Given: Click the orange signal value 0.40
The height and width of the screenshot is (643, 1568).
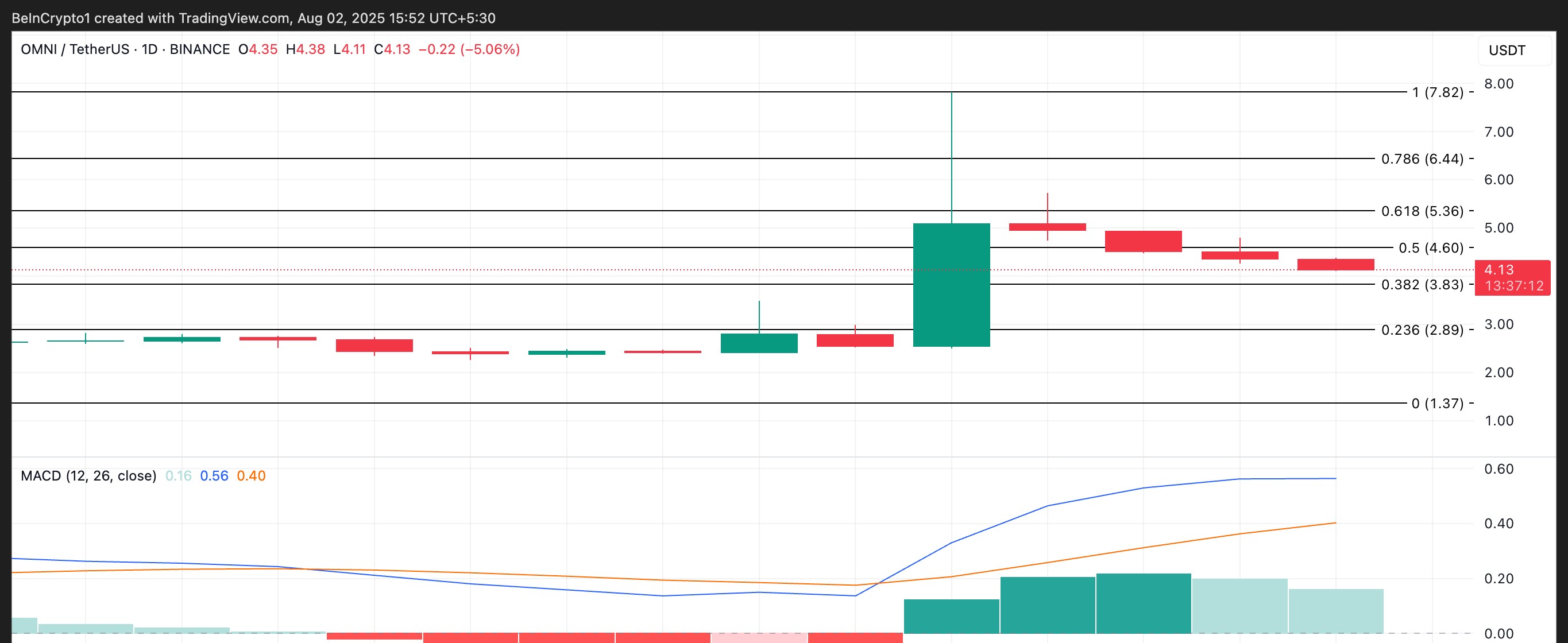Looking at the screenshot, I should coord(252,476).
